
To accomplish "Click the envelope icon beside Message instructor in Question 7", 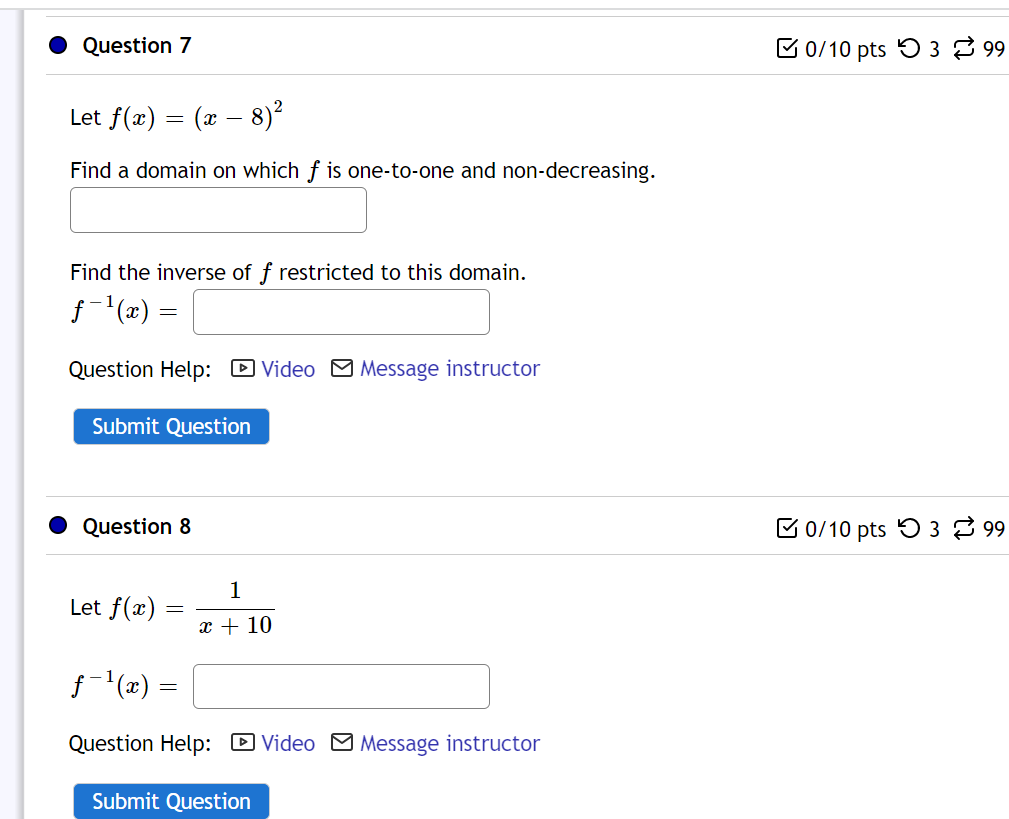I will (342, 369).
